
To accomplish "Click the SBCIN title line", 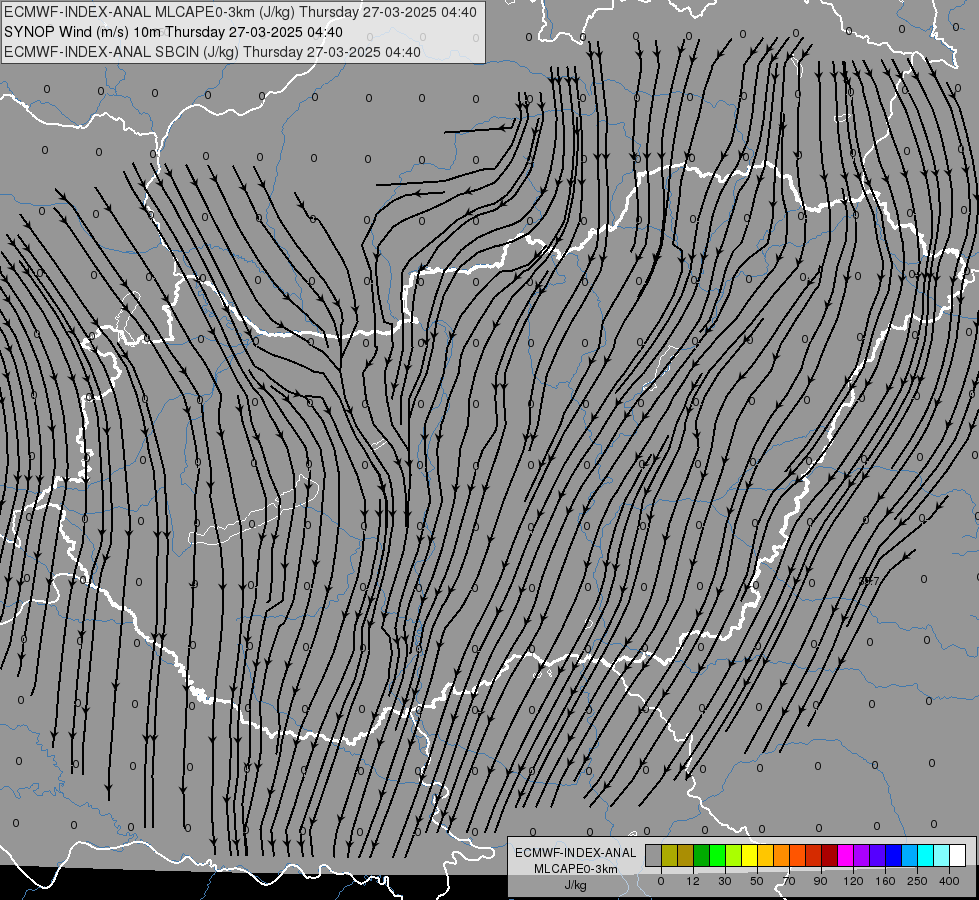I will point(212,52).
